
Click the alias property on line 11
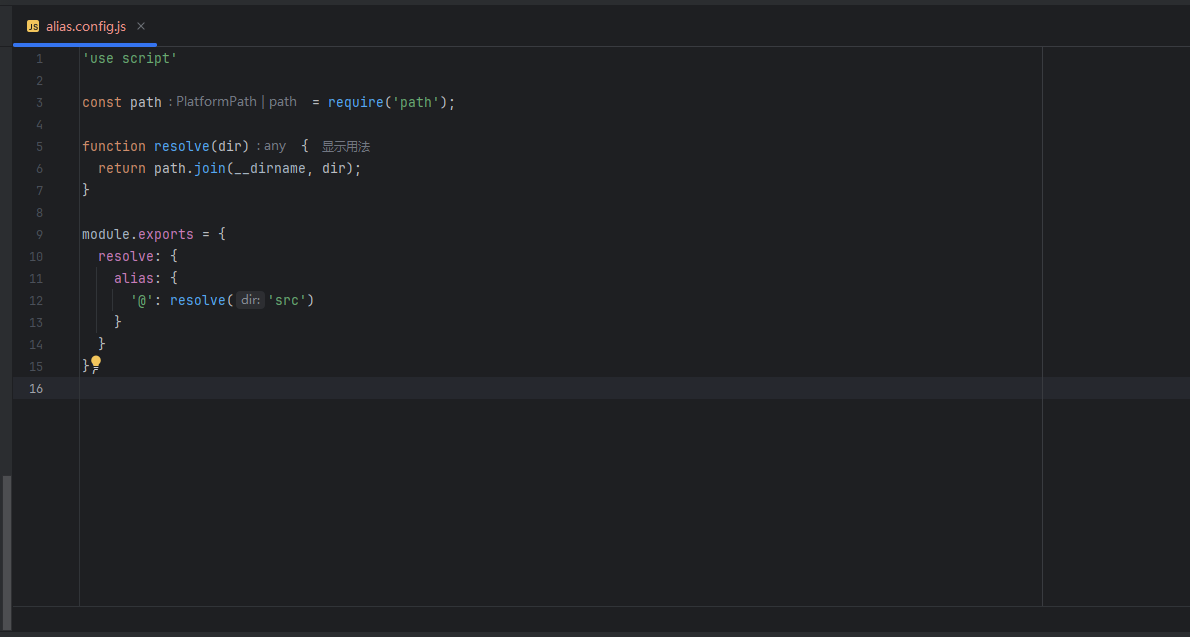(134, 279)
